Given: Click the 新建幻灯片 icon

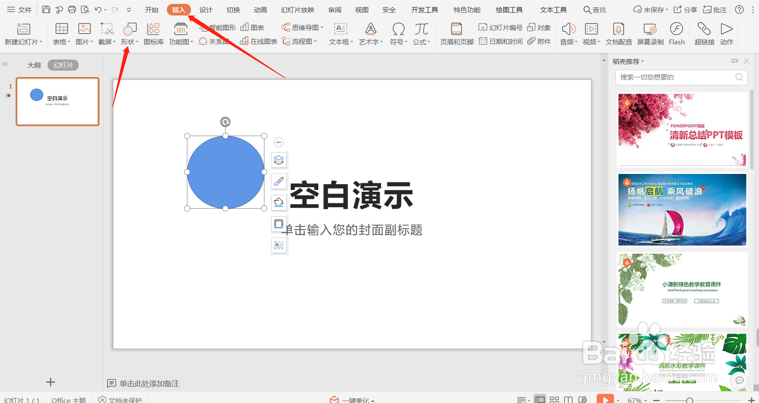Looking at the screenshot, I should pyautogui.click(x=23, y=29).
